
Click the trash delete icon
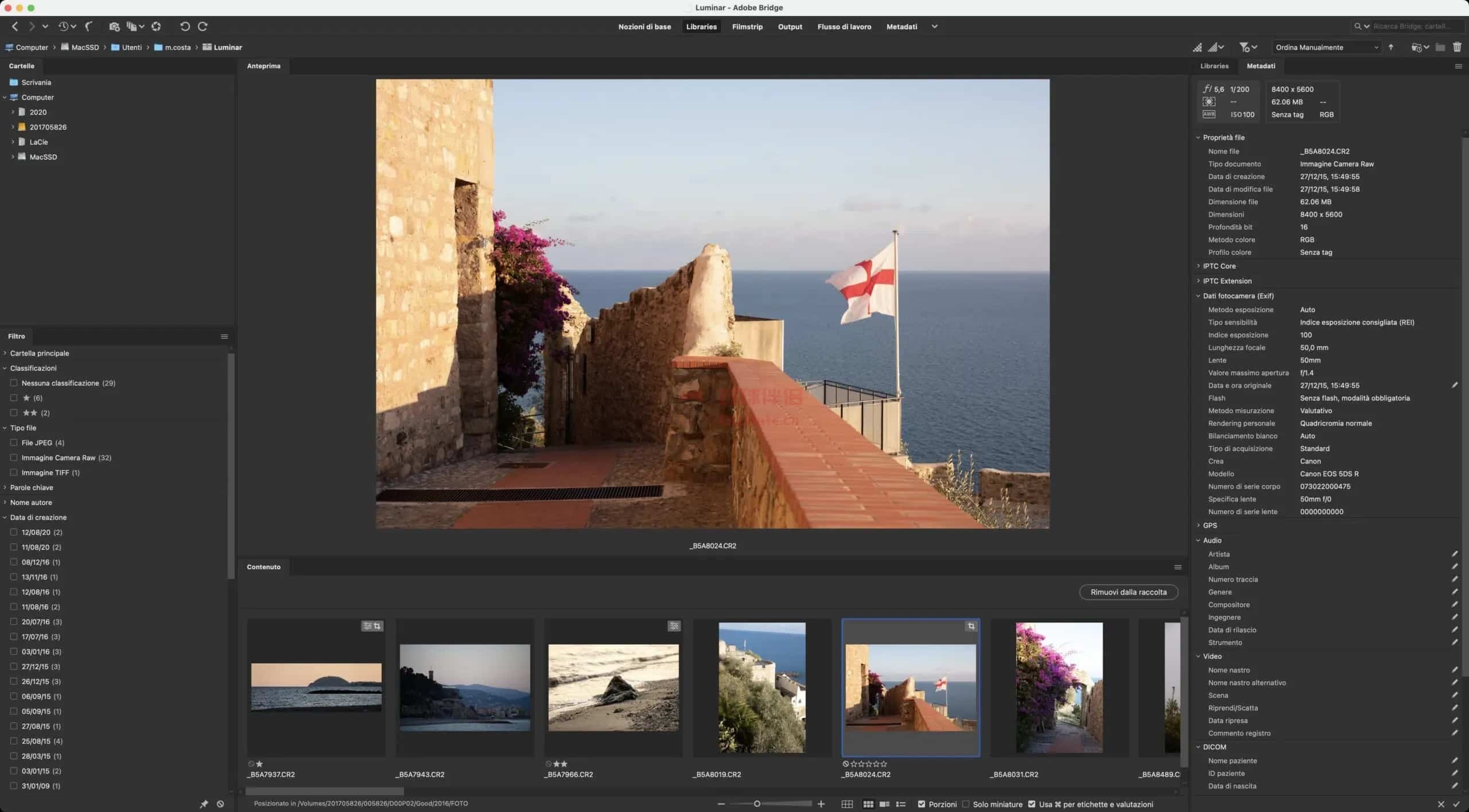pos(1457,47)
